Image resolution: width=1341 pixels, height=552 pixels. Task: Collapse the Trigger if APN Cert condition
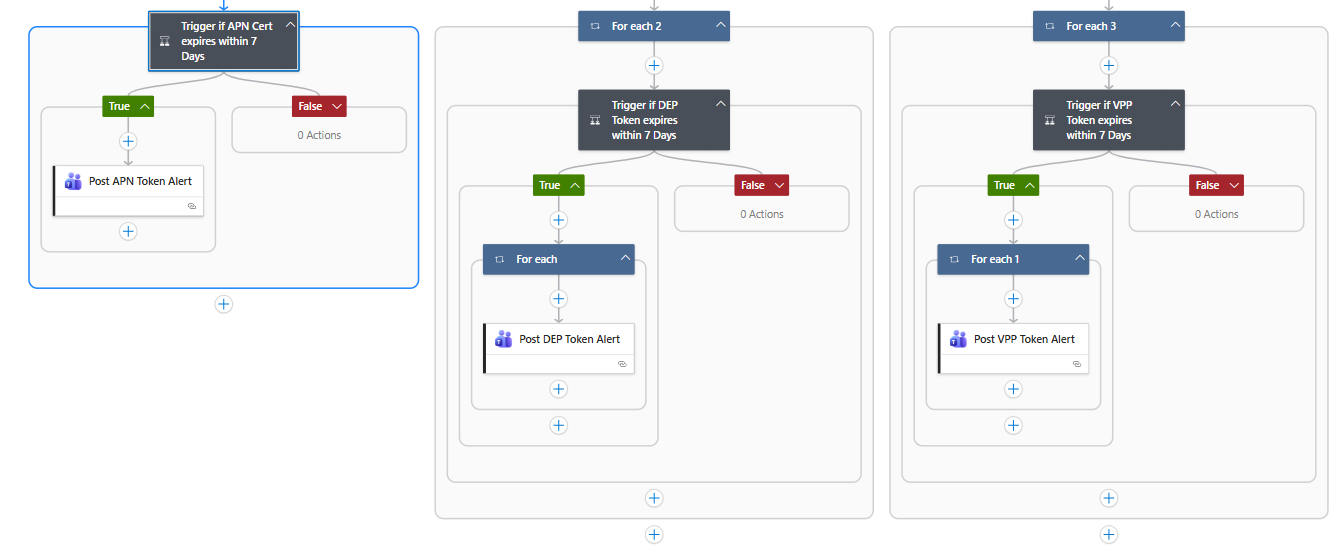coord(290,25)
